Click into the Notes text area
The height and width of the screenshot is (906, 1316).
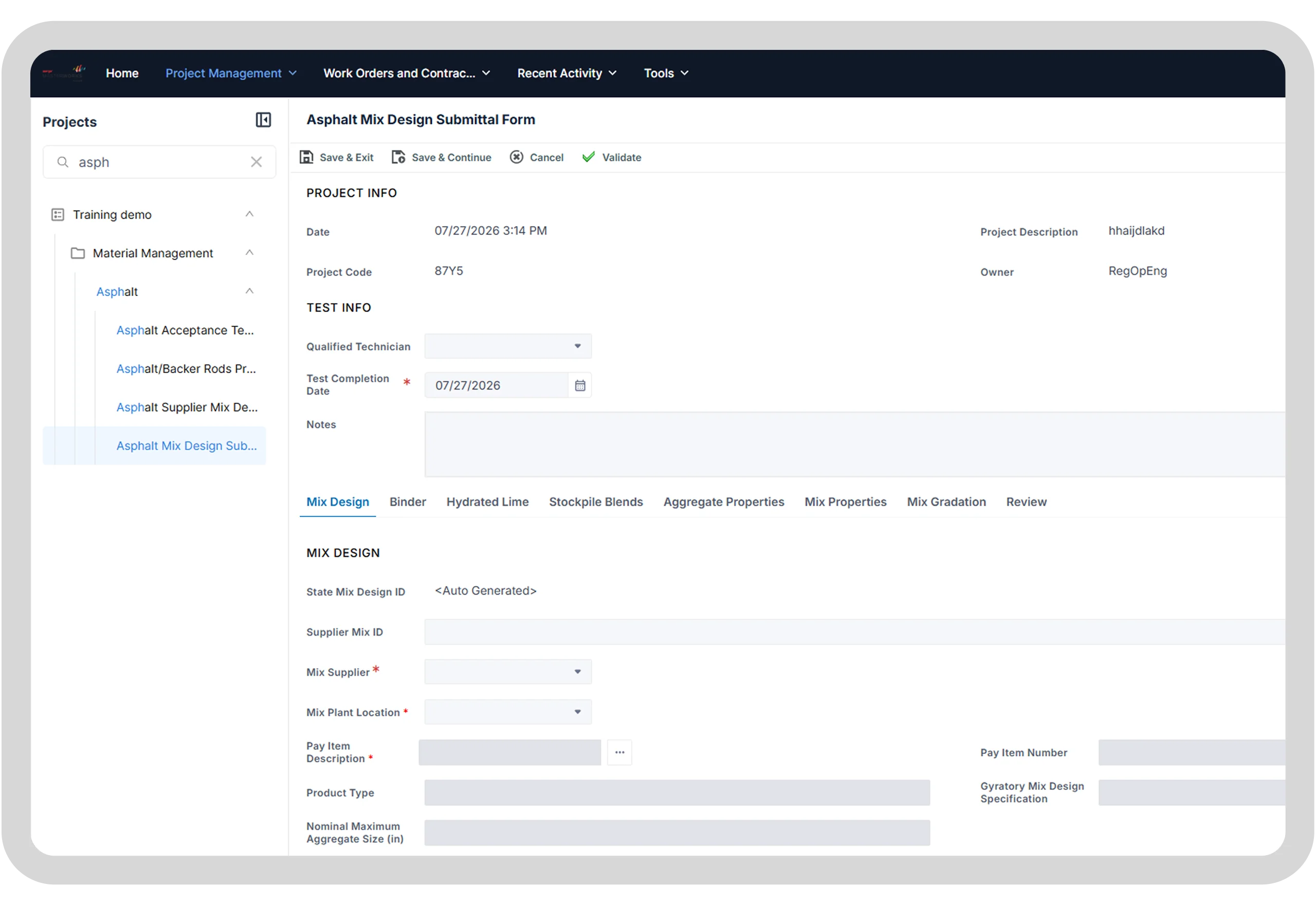tap(854, 445)
